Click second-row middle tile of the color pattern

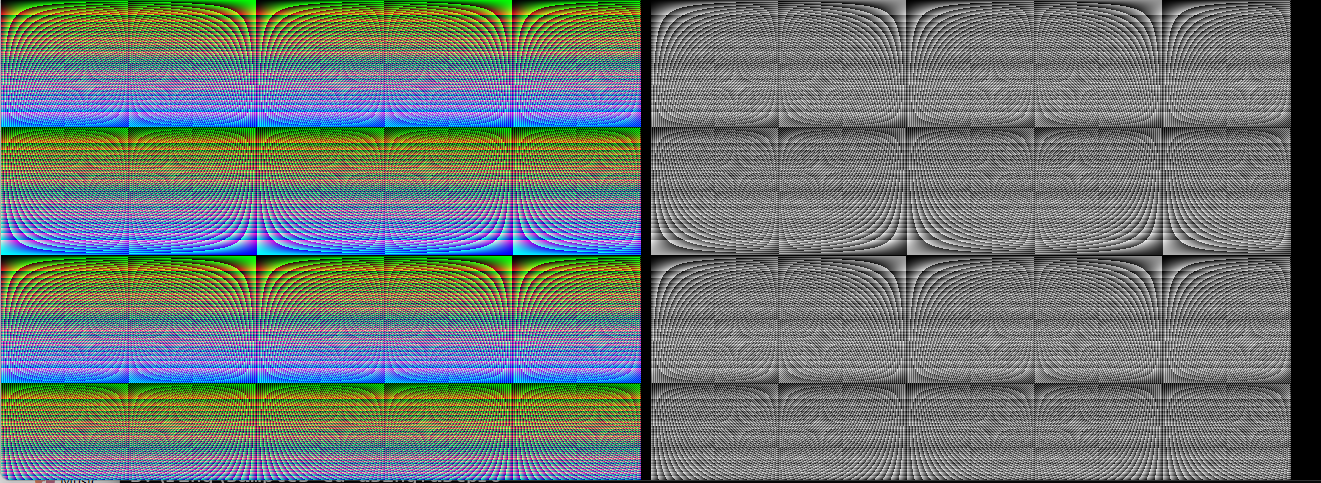click(320, 192)
